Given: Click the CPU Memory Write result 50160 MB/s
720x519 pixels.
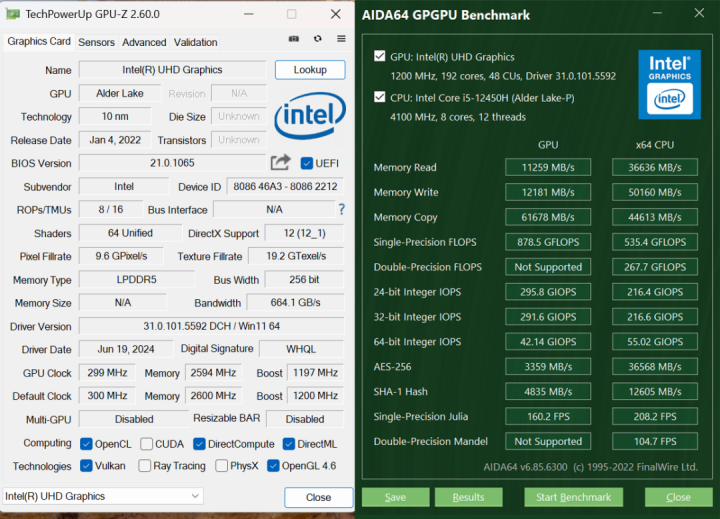Looking at the screenshot, I should 655,192.
